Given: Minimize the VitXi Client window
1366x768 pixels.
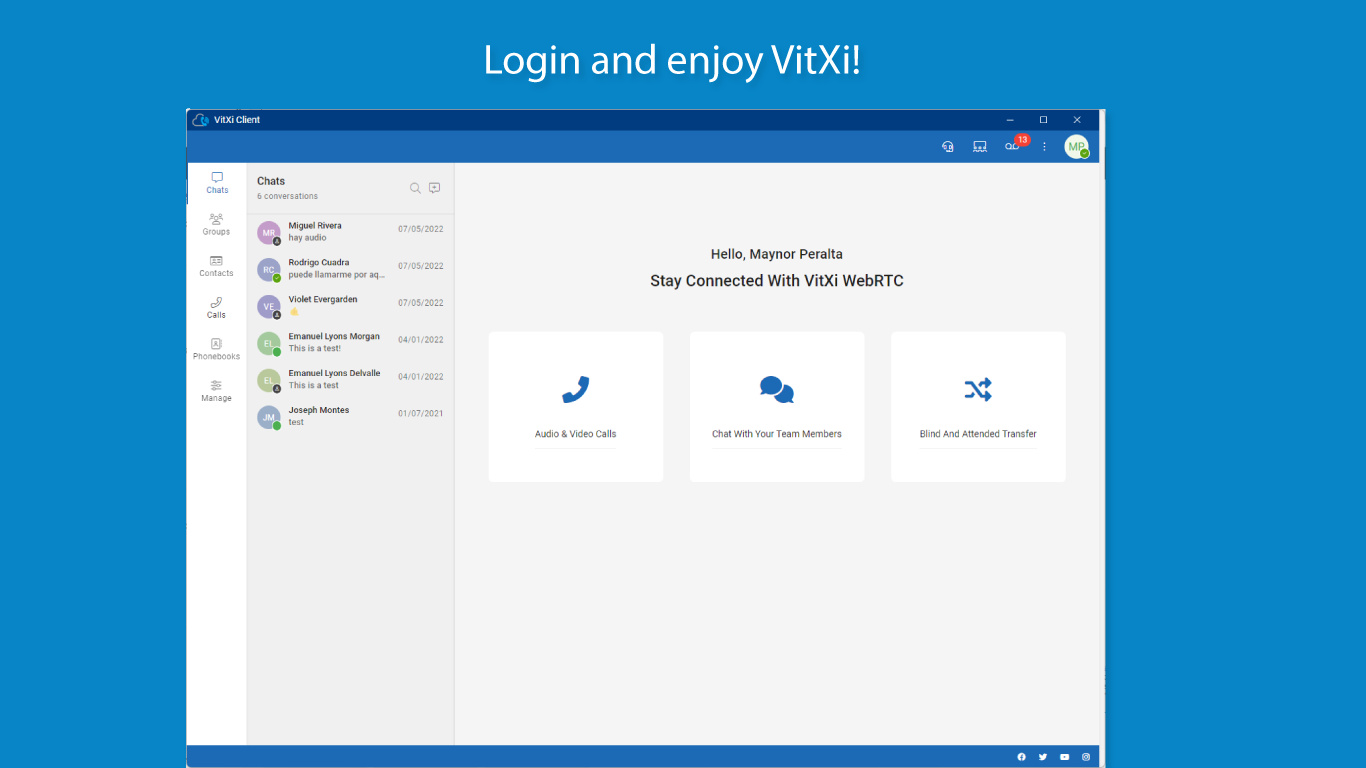Looking at the screenshot, I should [1010, 120].
